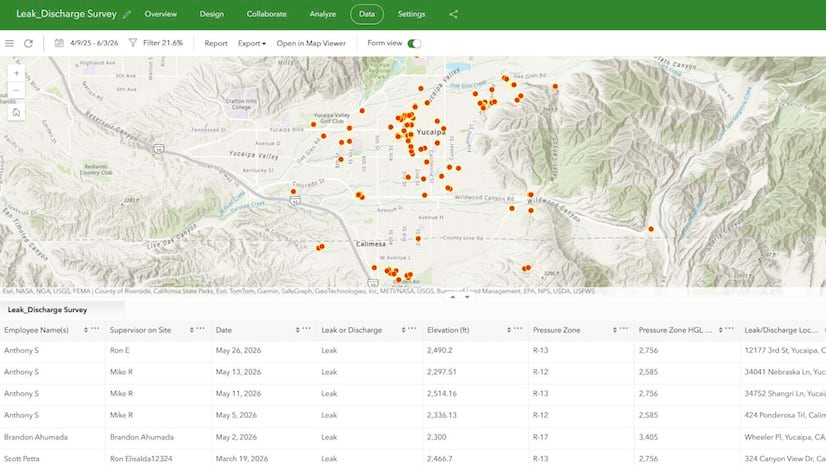Click address 34041 Nebraska Ln
This screenshot has height=465, width=826.
tap(785, 372)
